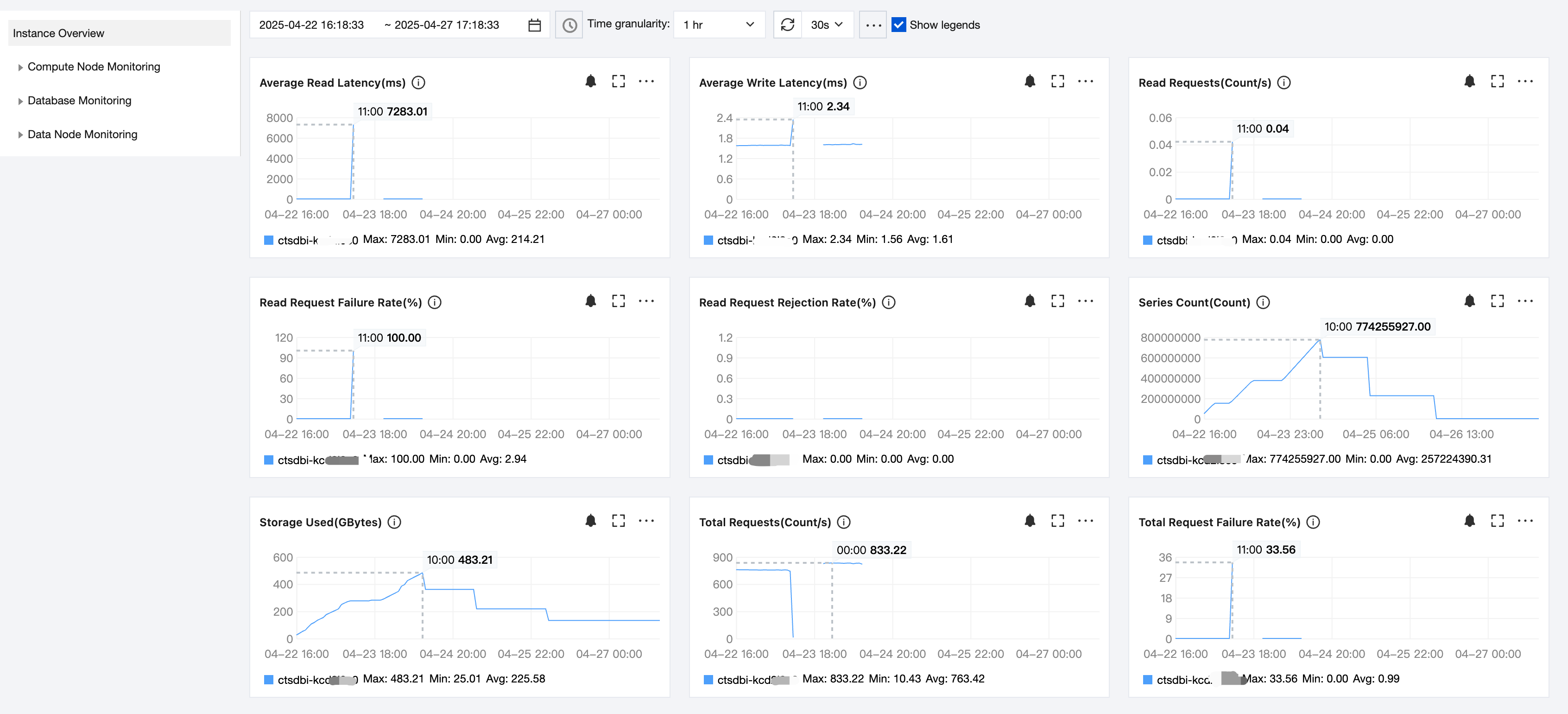Open calendar icon in date range field
The image size is (1568, 714).
pos(534,25)
